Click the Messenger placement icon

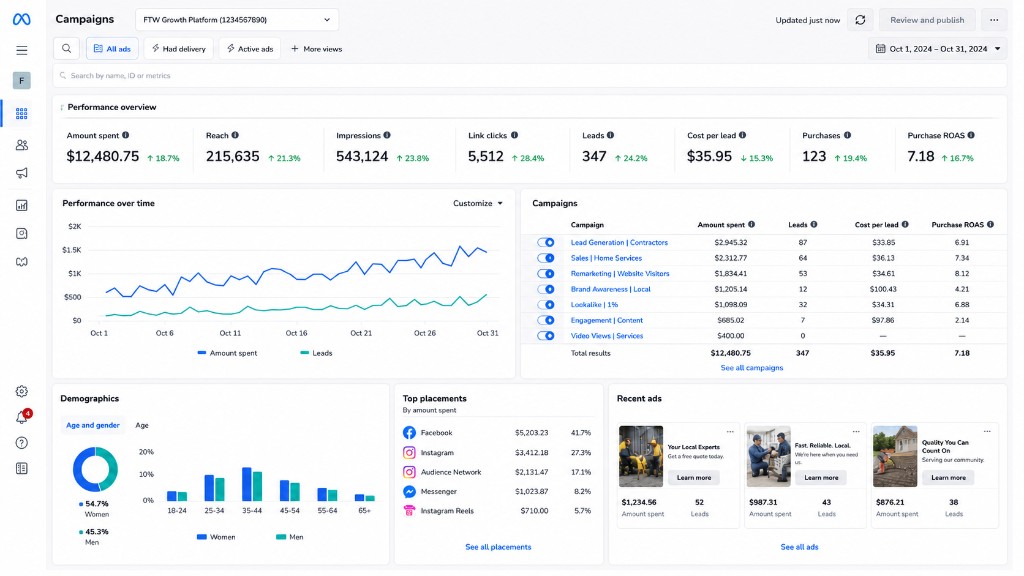[x=409, y=492]
